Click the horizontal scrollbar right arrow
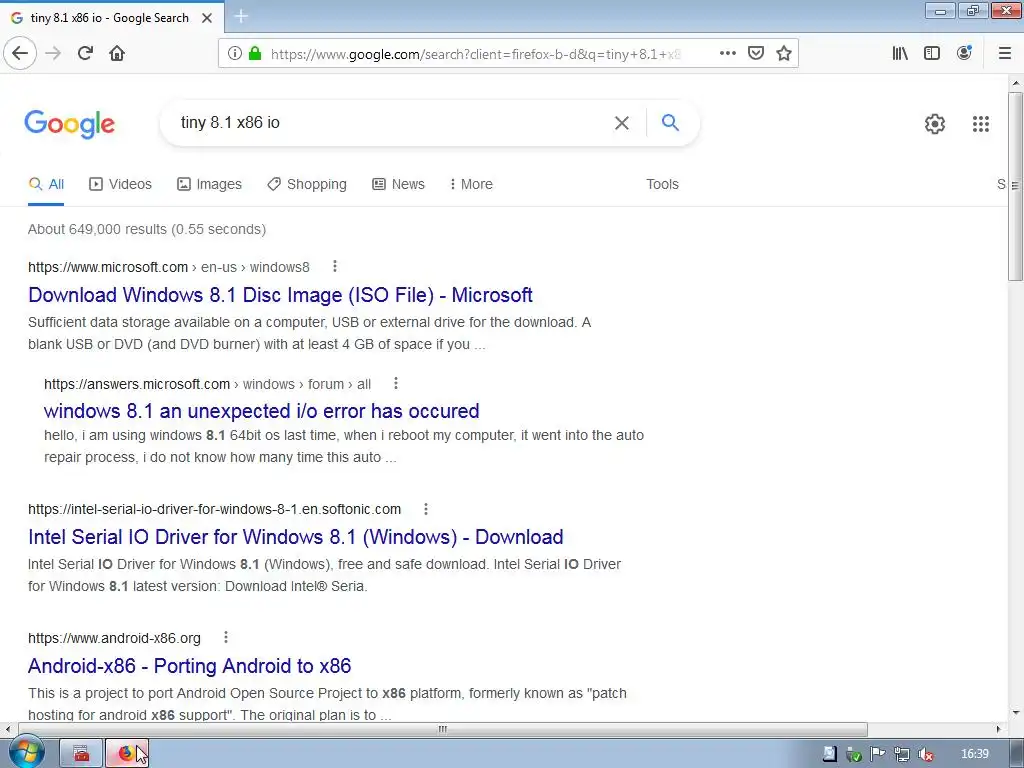 pyautogui.click(x=999, y=729)
